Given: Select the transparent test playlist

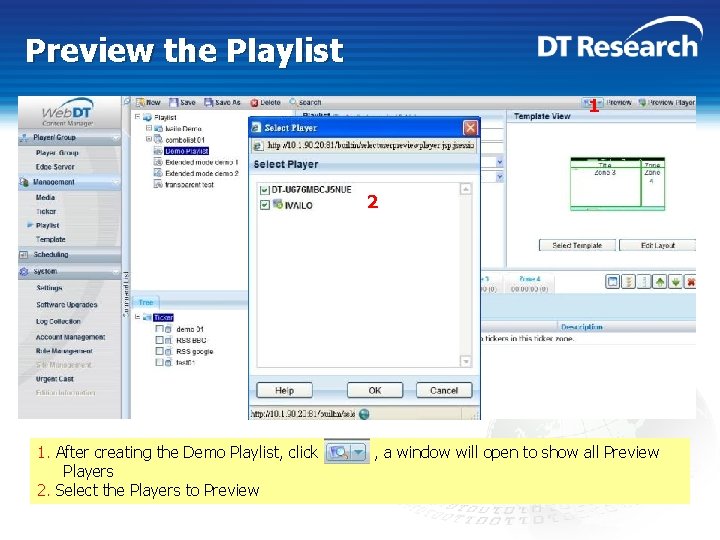Looking at the screenshot, I should [x=189, y=185].
